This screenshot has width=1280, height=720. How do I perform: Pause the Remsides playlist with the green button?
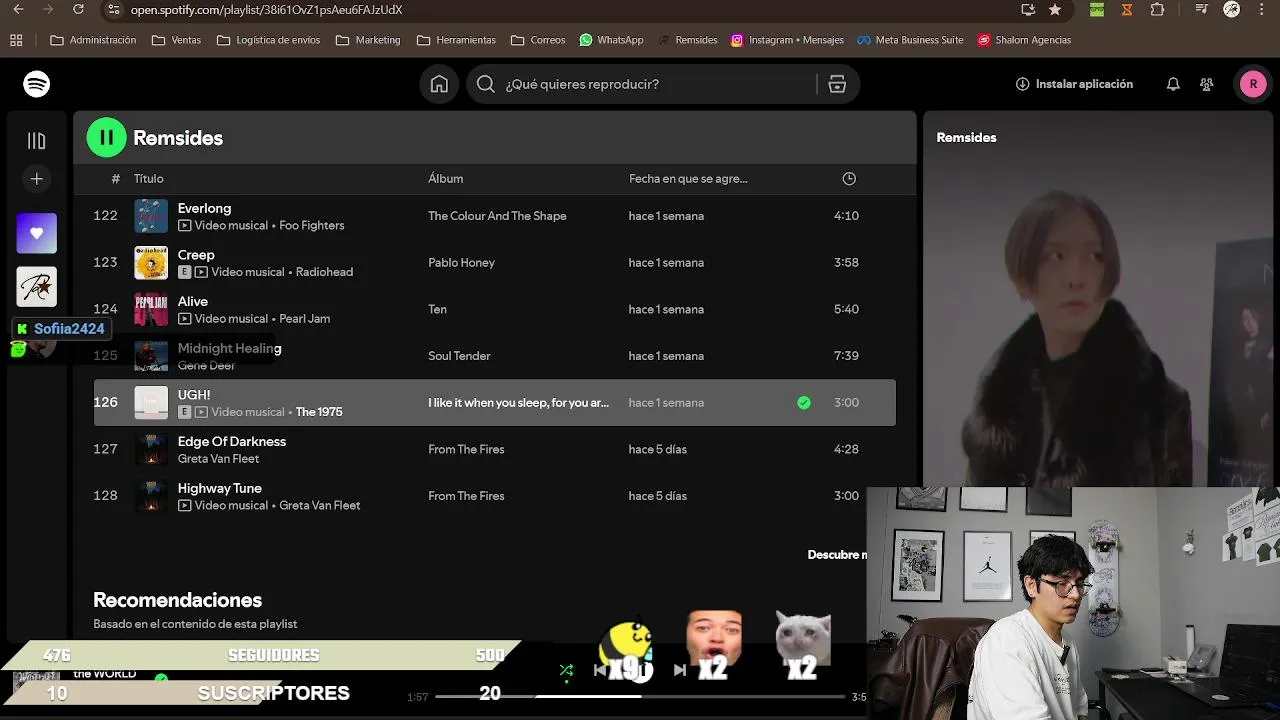(107, 138)
